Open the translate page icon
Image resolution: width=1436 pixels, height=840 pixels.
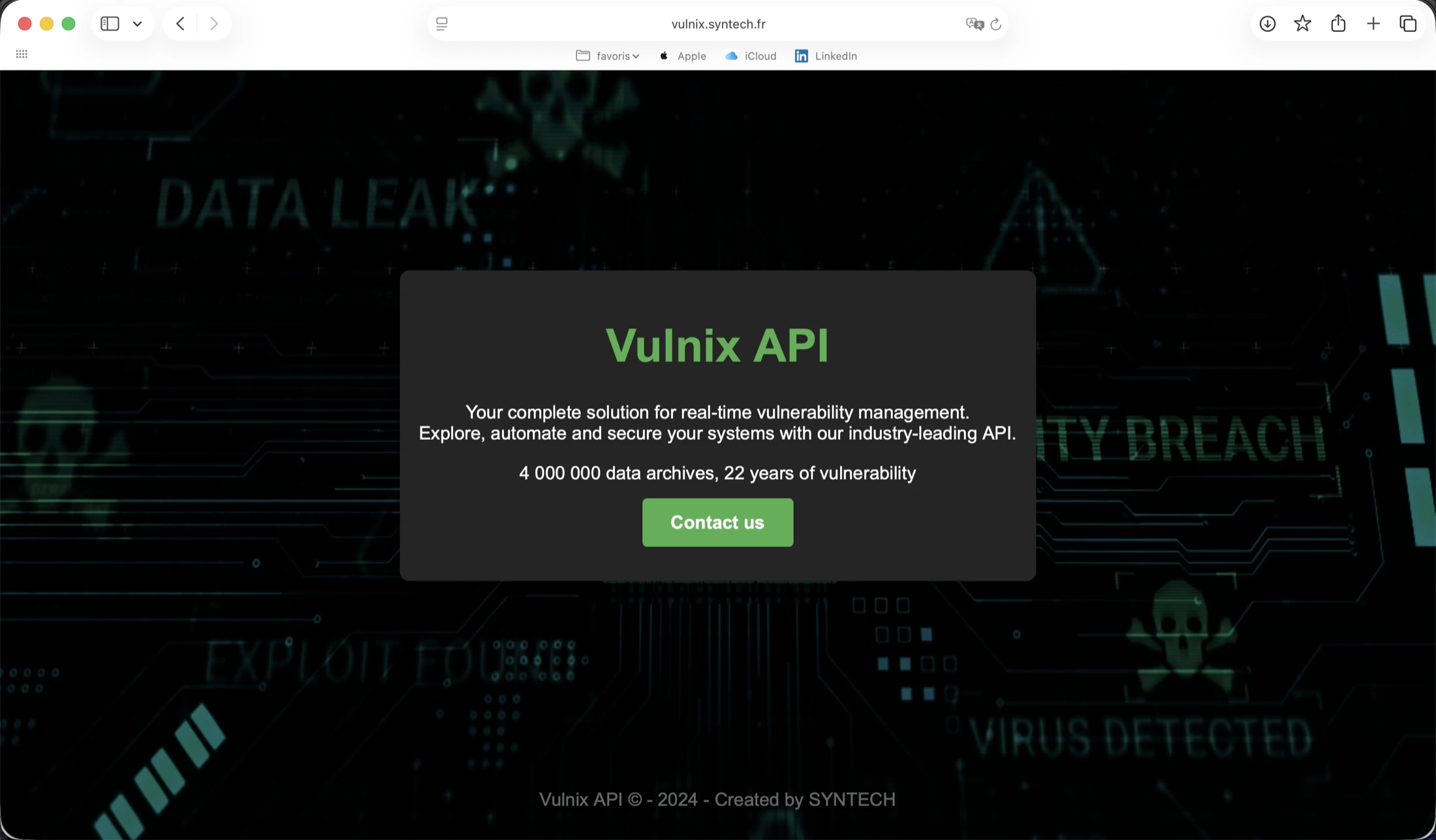click(x=974, y=24)
